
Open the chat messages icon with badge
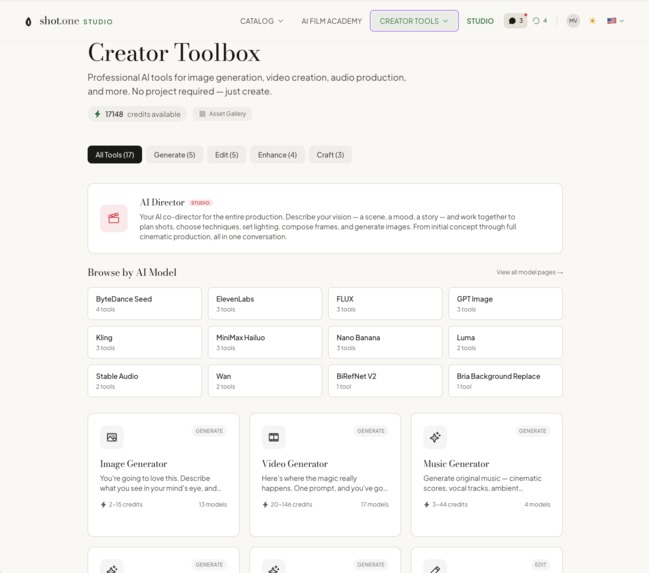pyautogui.click(x=515, y=21)
